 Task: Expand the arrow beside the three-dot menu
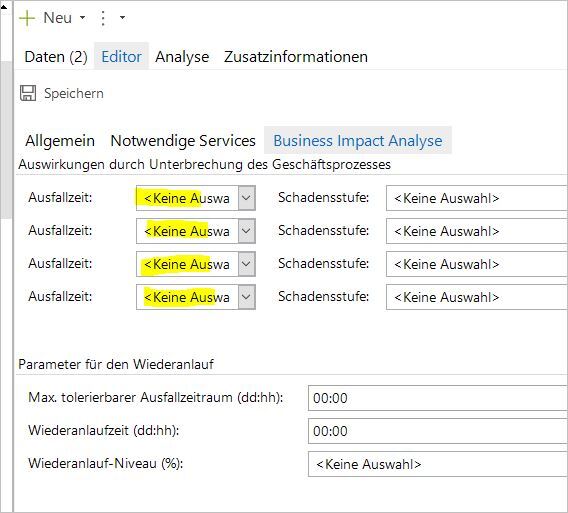pos(123,17)
